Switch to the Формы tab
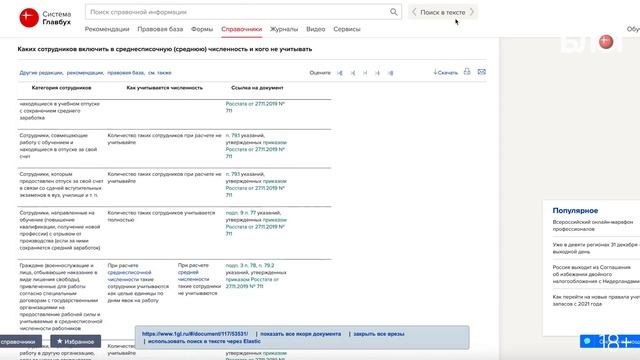Viewport: 640px width, 360px height. click(x=202, y=29)
